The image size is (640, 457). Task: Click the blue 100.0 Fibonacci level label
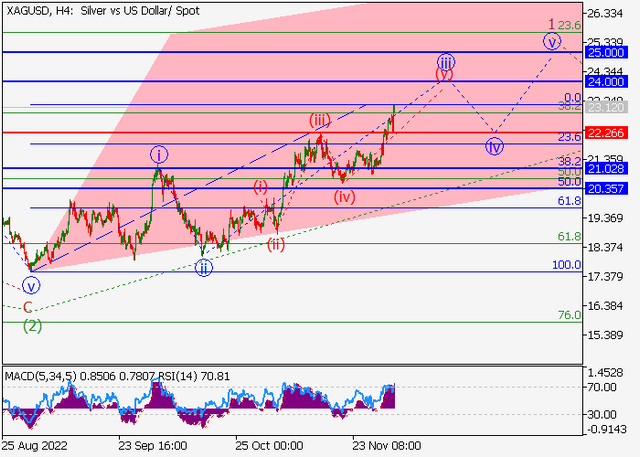coord(567,265)
